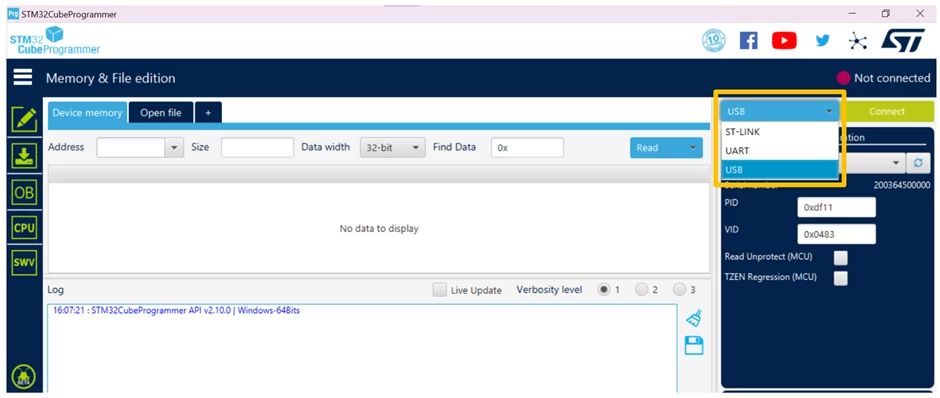This screenshot has height=398, width=940.
Task: Open the port dropdown beside refresh
Action: click(896, 162)
